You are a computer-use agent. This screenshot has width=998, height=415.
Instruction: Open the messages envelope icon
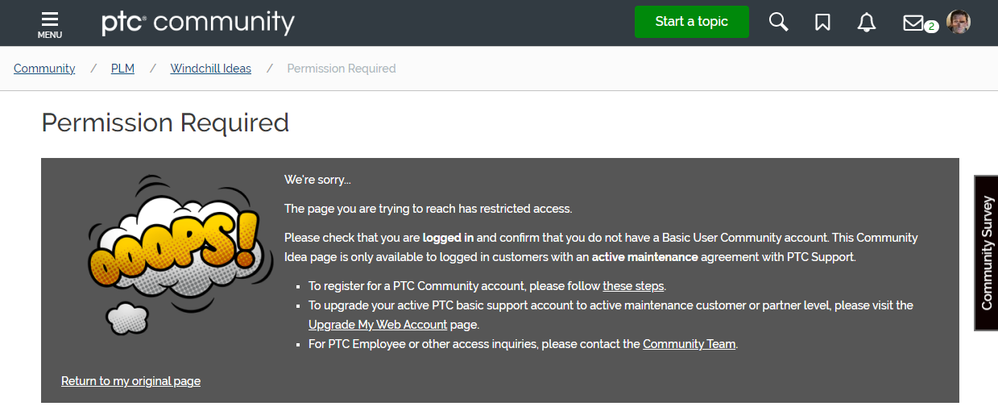click(913, 22)
